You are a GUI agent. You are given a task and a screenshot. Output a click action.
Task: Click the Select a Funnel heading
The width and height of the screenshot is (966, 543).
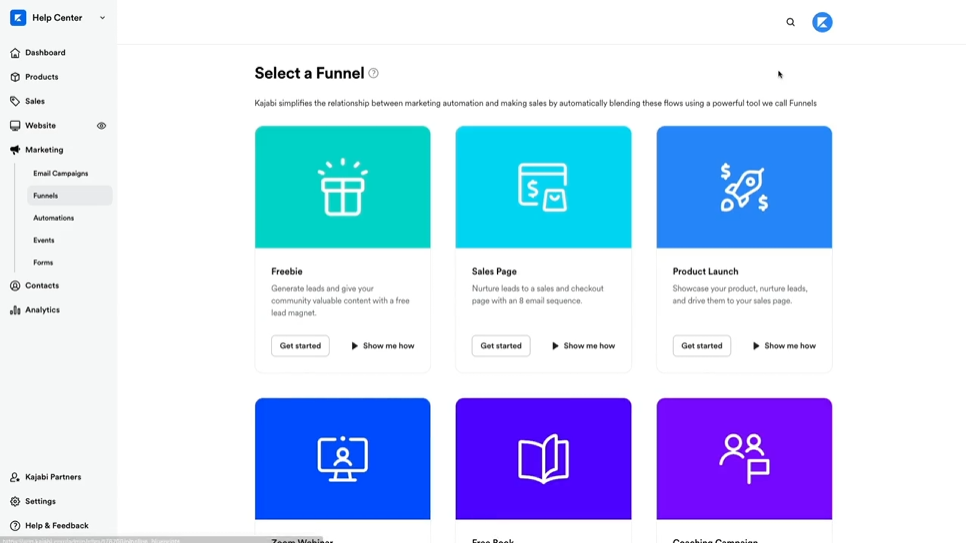(x=309, y=73)
